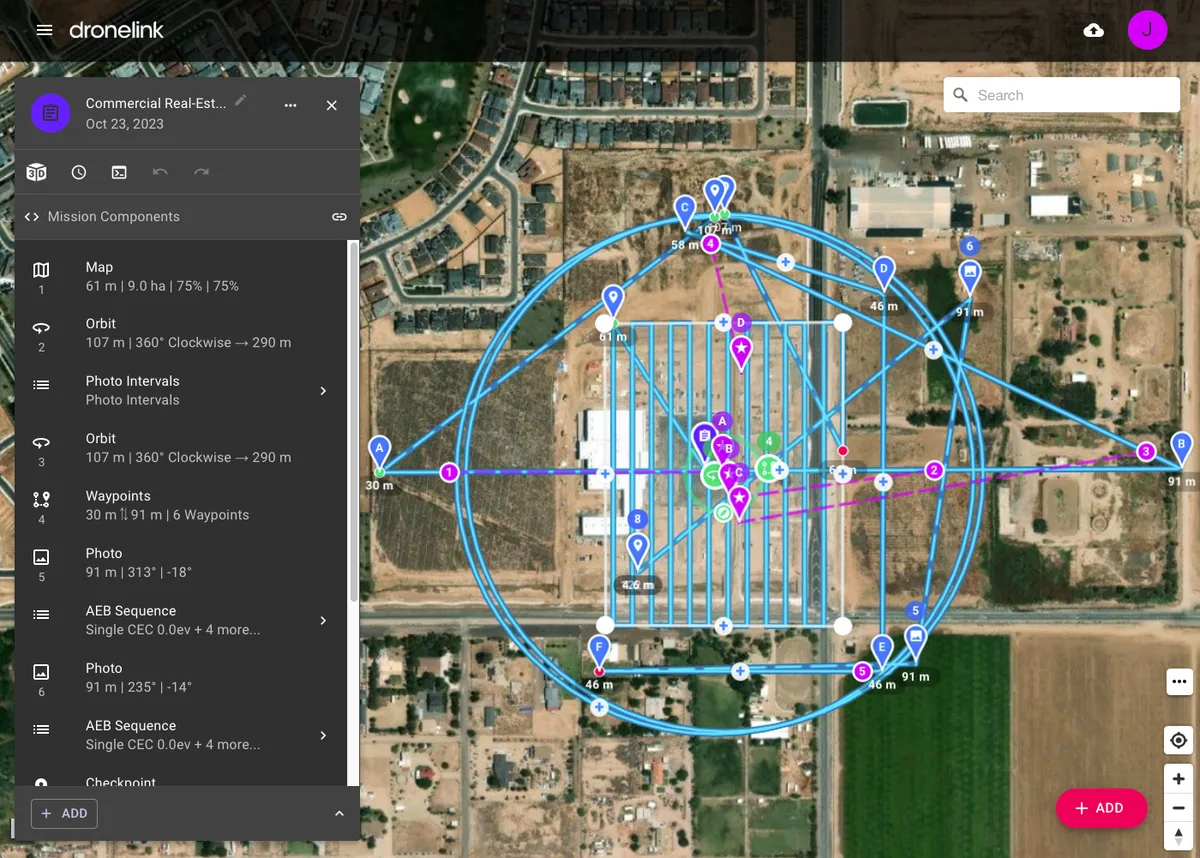Click the cloud upload icon

(1094, 30)
